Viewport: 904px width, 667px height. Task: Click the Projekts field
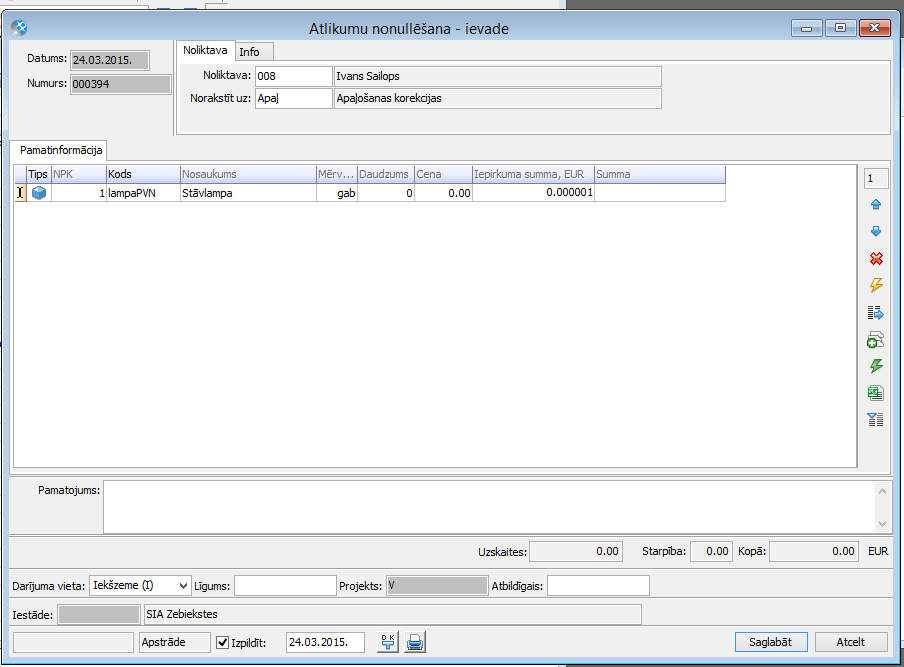pos(437,586)
